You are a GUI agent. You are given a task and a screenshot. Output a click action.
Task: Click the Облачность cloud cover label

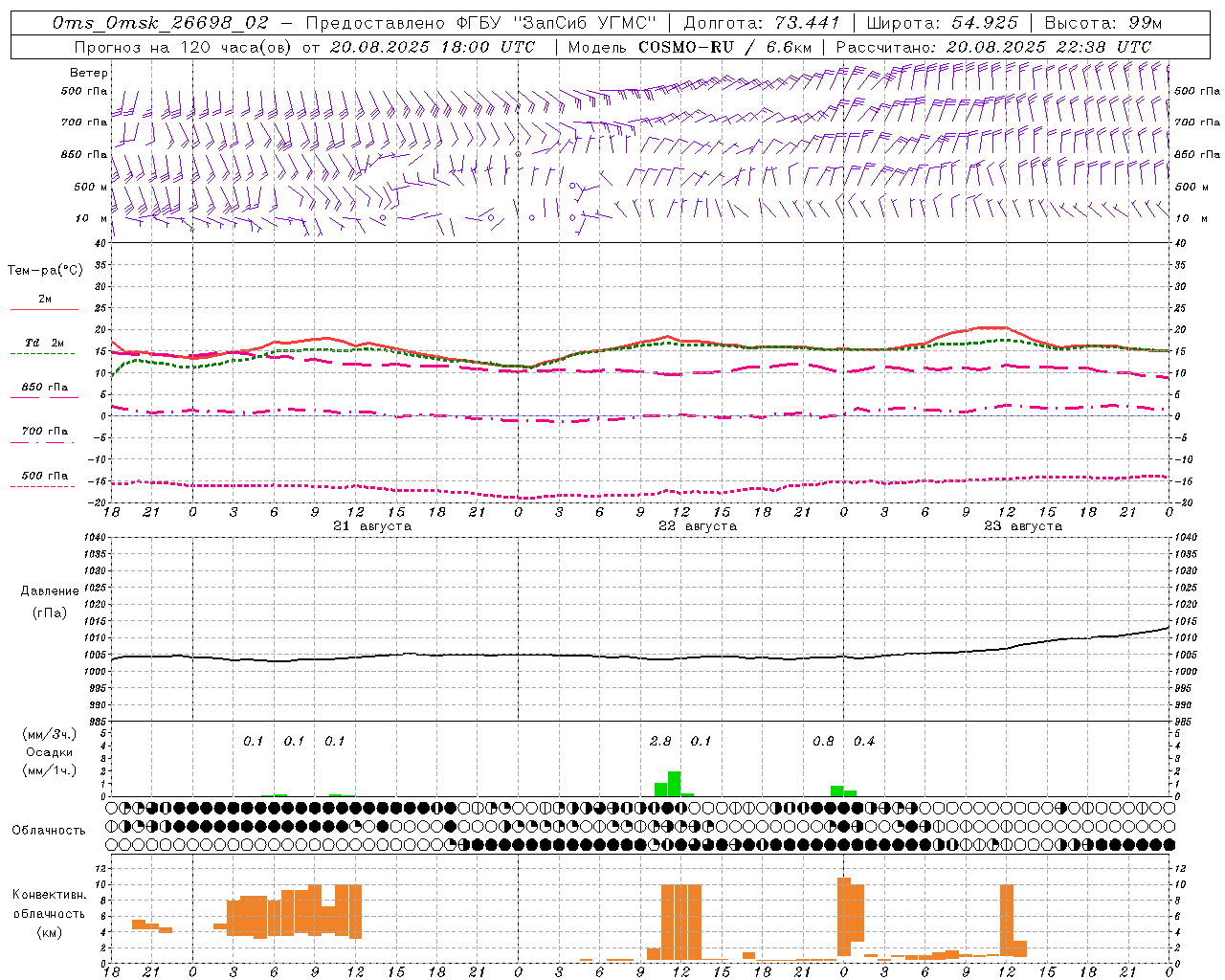click(x=49, y=831)
